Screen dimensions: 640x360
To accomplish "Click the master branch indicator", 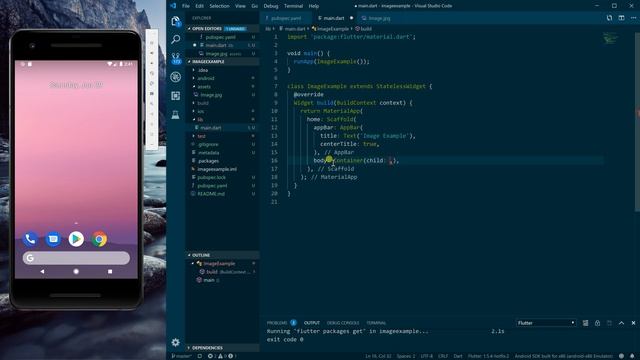I will click(x=181, y=356).
